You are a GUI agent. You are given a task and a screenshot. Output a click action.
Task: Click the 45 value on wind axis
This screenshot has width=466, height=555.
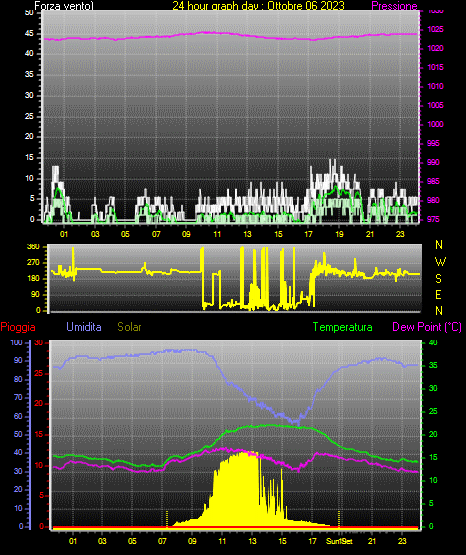(29, 34)
